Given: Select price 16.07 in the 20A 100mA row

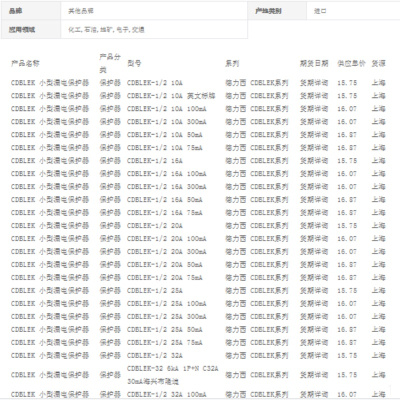Looking at the screenshot, I should click(x=347, y=239).
